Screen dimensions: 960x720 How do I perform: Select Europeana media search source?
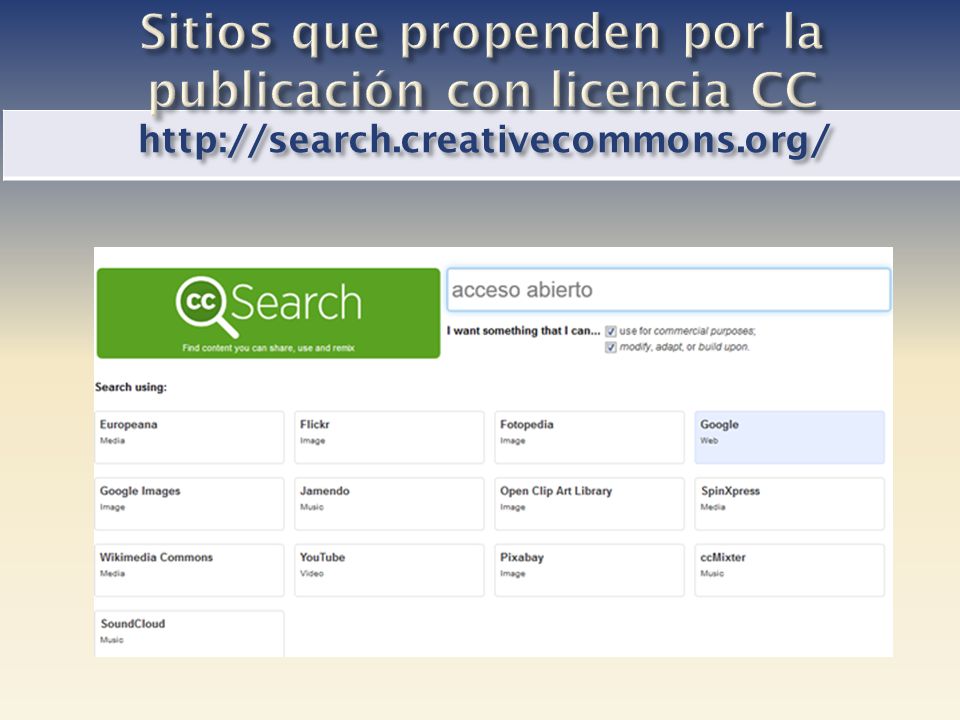(189, 437)
